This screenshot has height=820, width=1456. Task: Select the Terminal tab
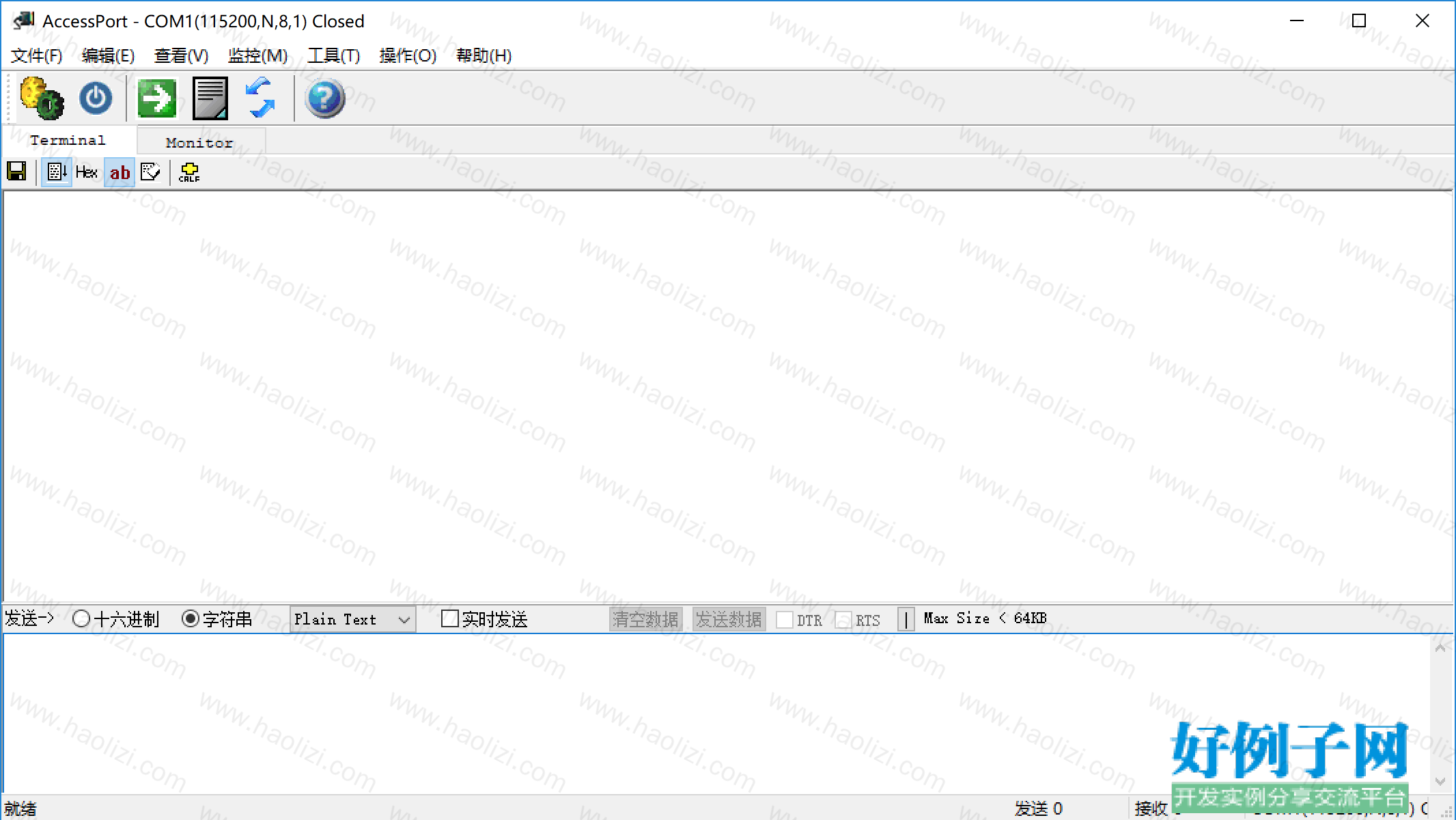(68, 140)
